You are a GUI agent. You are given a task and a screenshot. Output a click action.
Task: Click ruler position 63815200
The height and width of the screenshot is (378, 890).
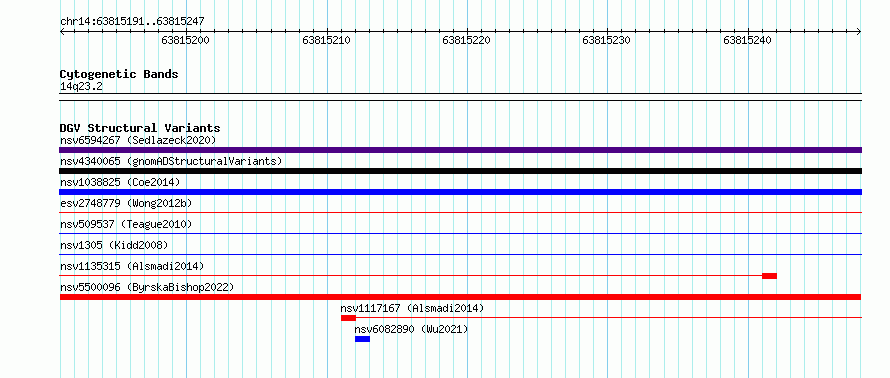pyautogui.click(x=186, y=40)
